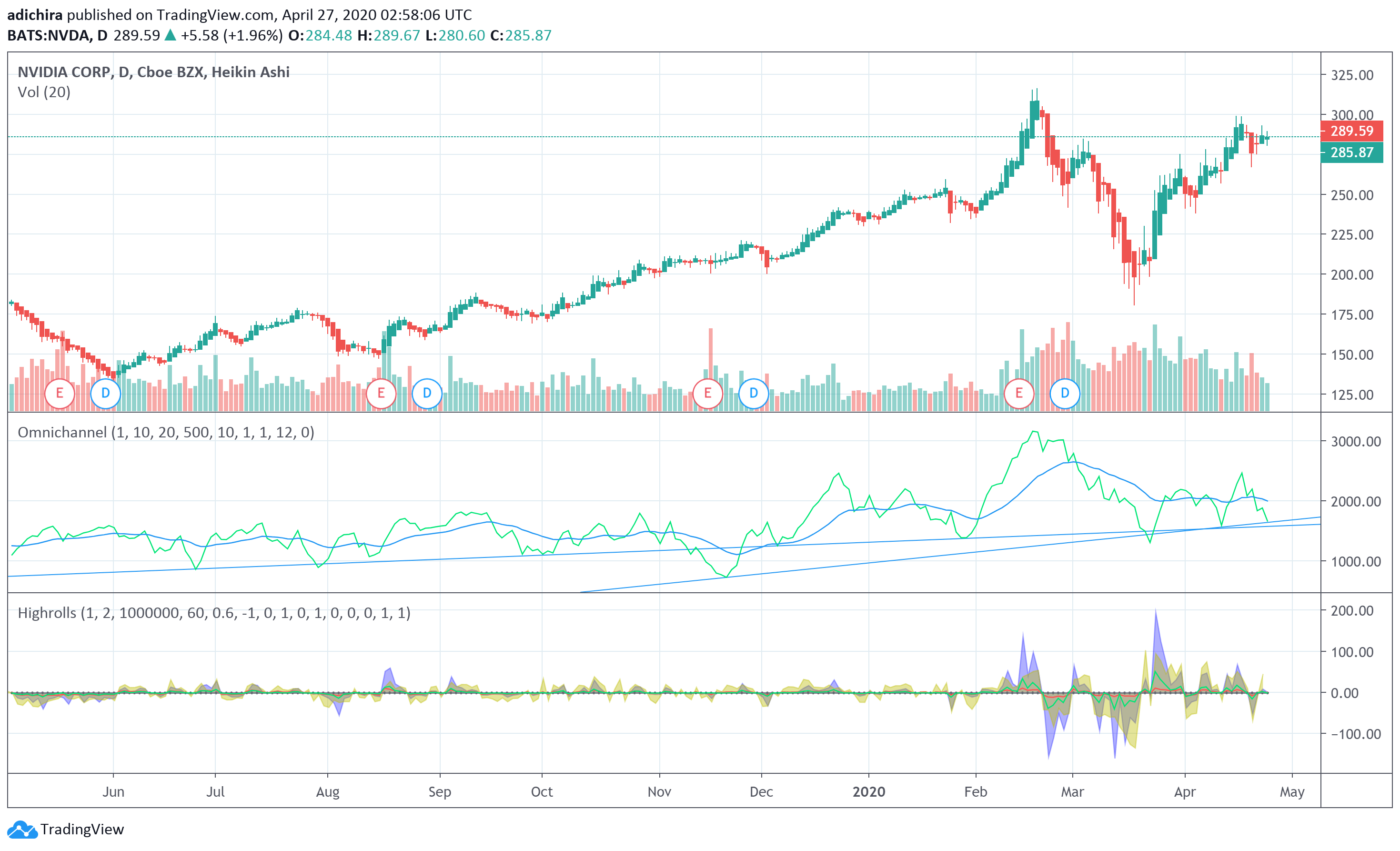
Task: Click the Vol (20) indicator label
Action: [44, 92]
